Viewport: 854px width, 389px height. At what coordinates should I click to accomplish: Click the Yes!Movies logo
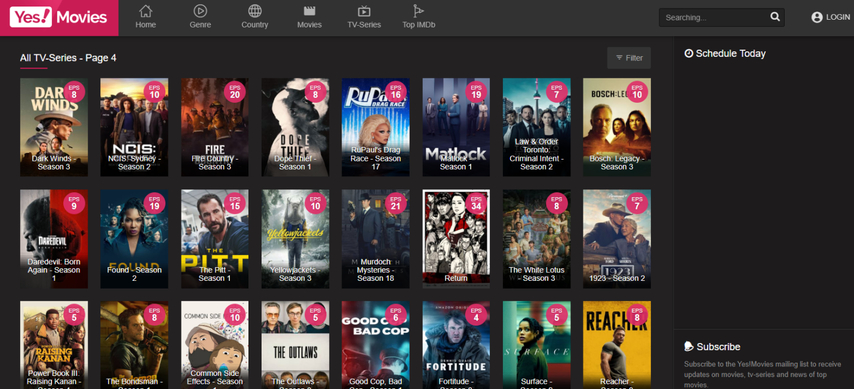(x=59, y=17)
